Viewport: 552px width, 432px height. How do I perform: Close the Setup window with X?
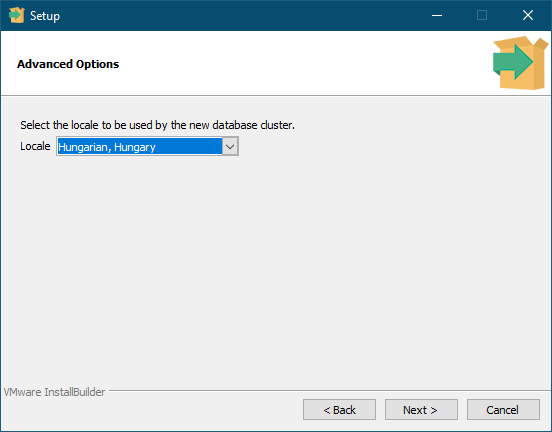pyautogui.click(x=528, y=15)
